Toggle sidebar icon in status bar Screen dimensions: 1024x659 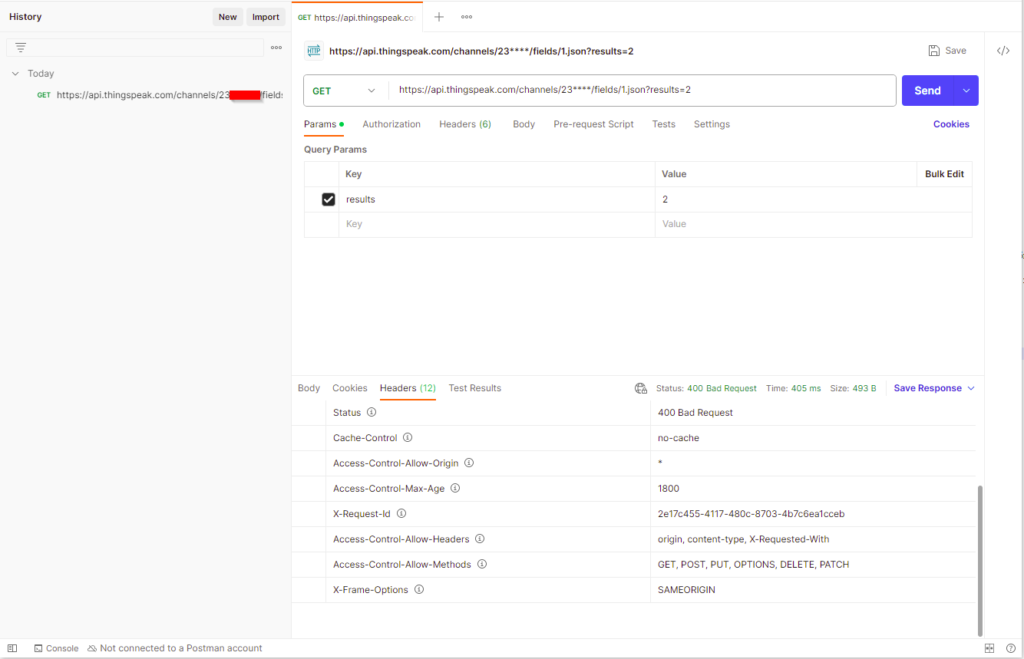[x=12, y=648]
